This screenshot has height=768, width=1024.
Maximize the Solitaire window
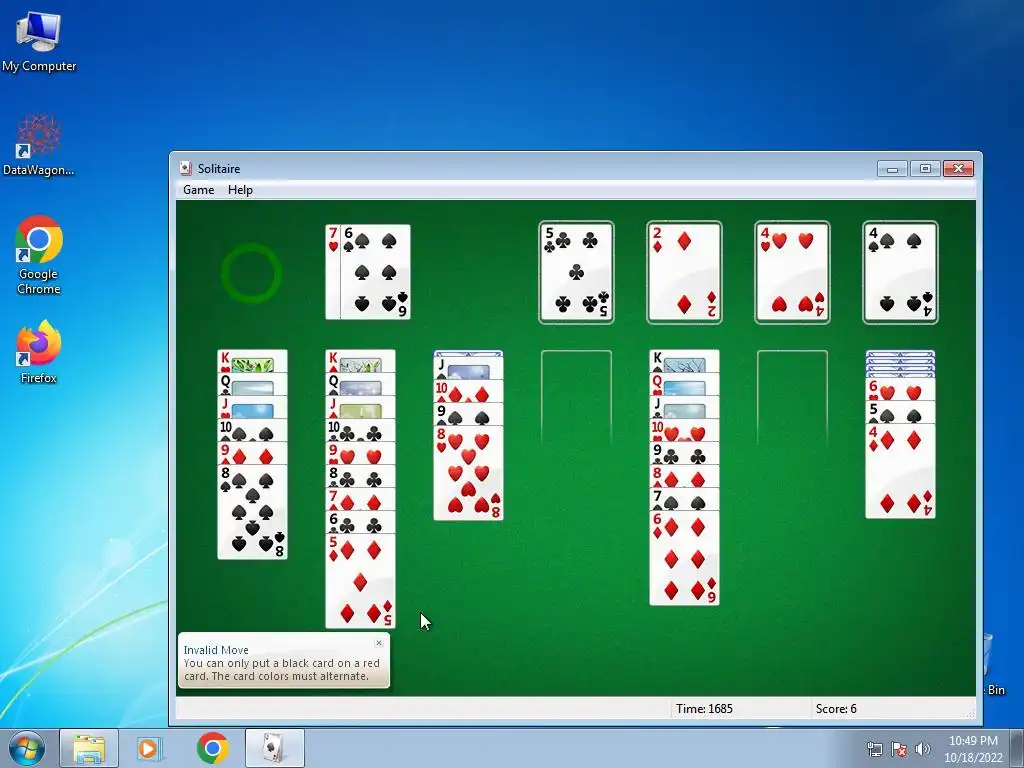(925, 168)
